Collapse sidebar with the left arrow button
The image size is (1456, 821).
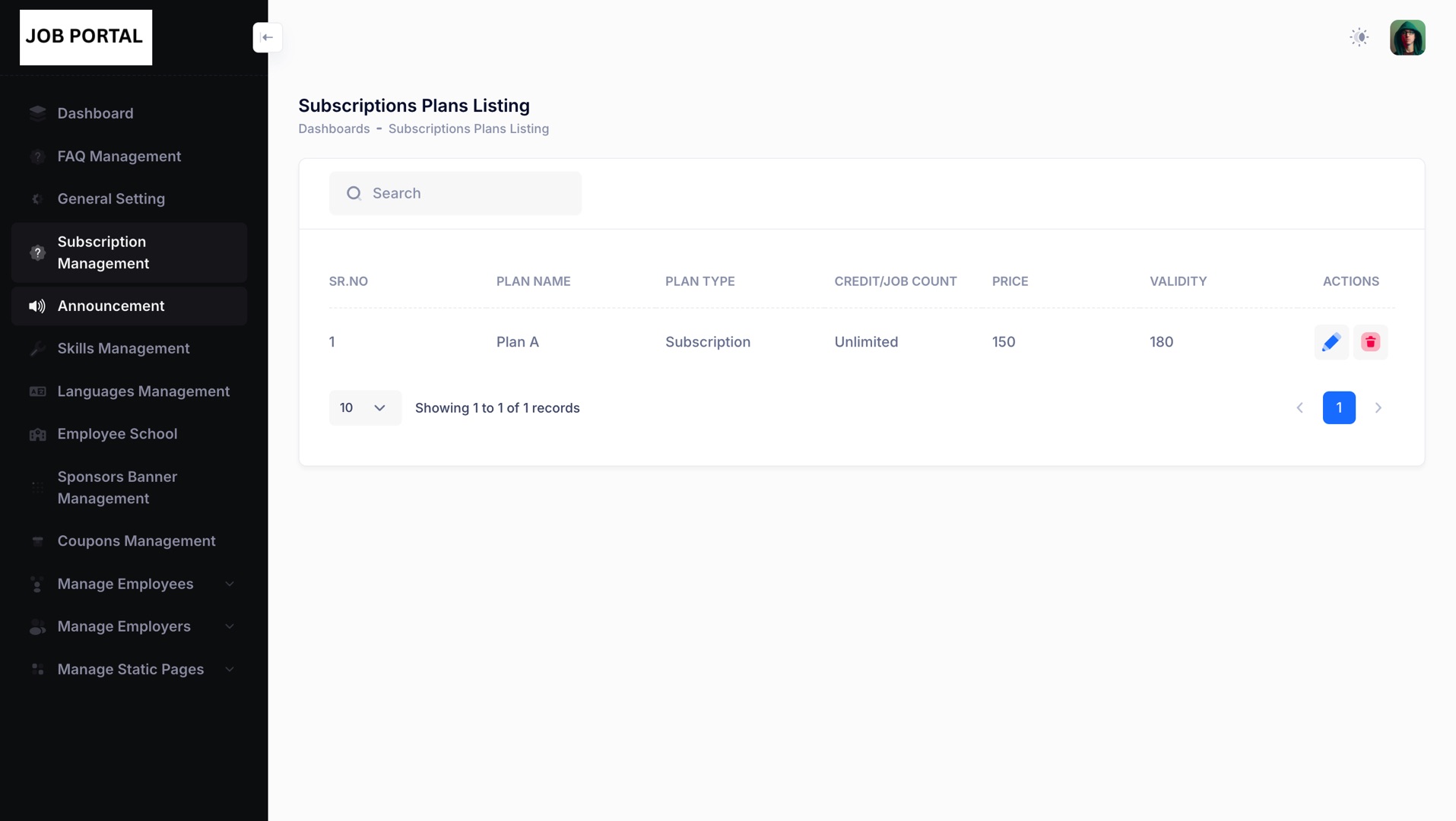coord(268,37)
